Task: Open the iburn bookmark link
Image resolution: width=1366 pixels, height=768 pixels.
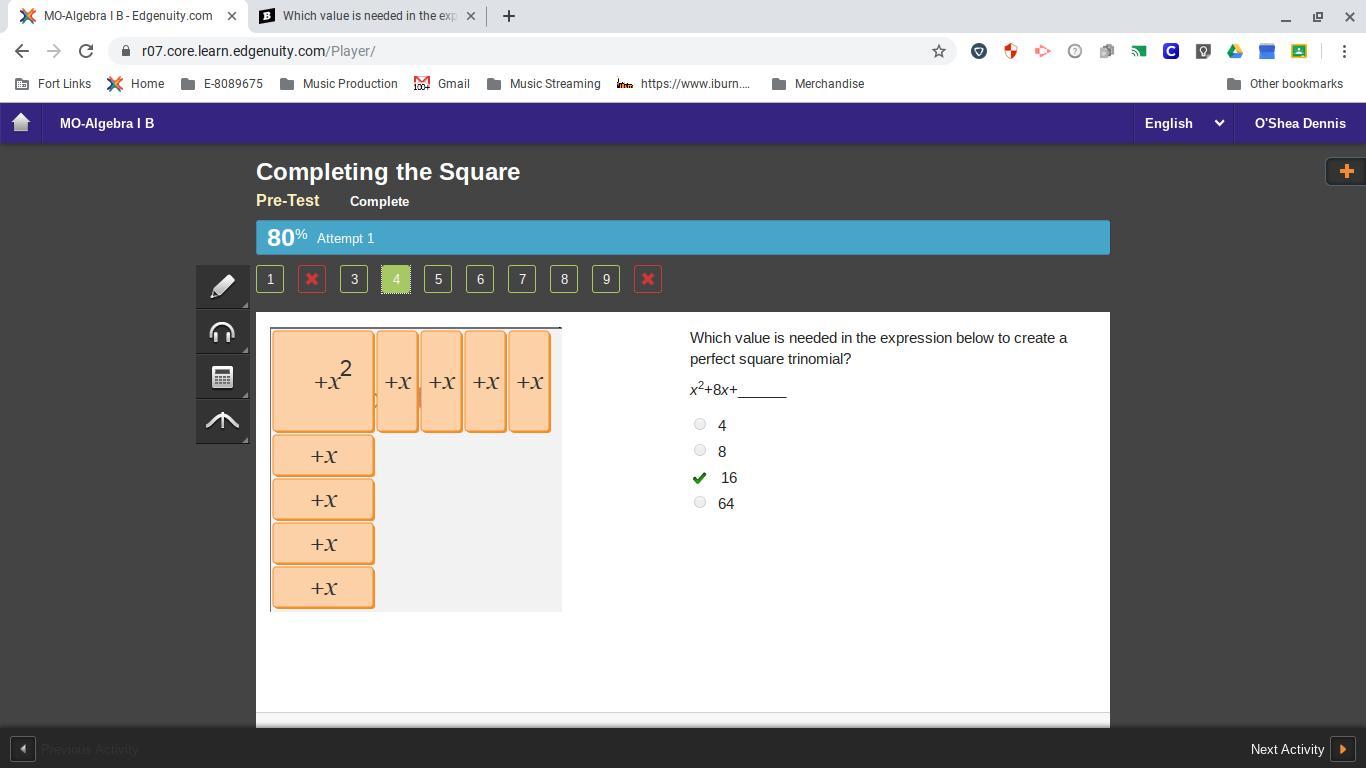Action: click(683, 84)
